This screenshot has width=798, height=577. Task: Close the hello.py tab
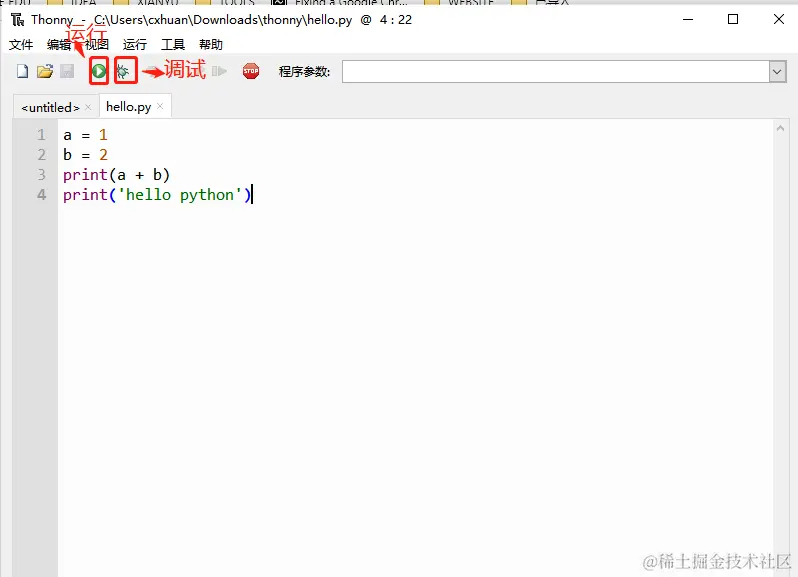[160, 106]
